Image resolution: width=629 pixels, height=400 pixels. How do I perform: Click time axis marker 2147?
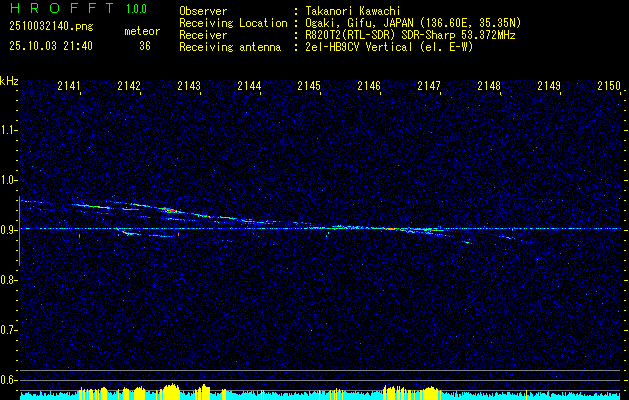[429, 85]
